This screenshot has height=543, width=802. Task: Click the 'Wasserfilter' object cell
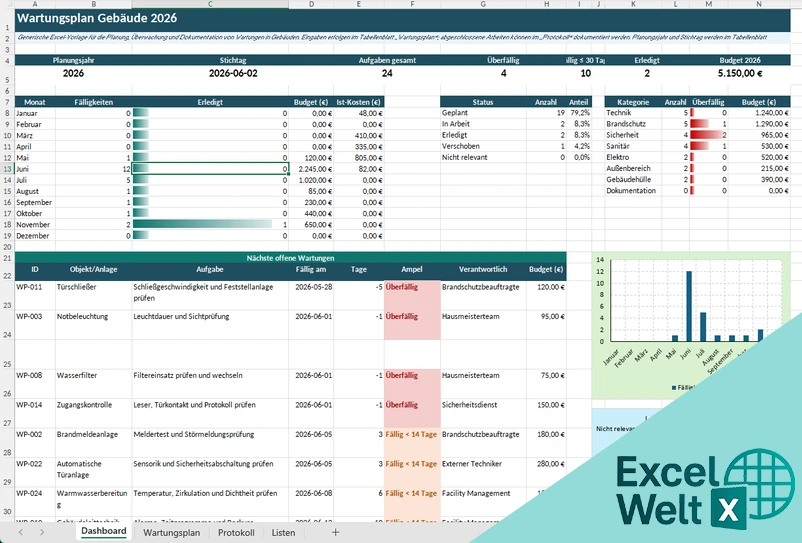pyautogui.click(x=94, y=383)
